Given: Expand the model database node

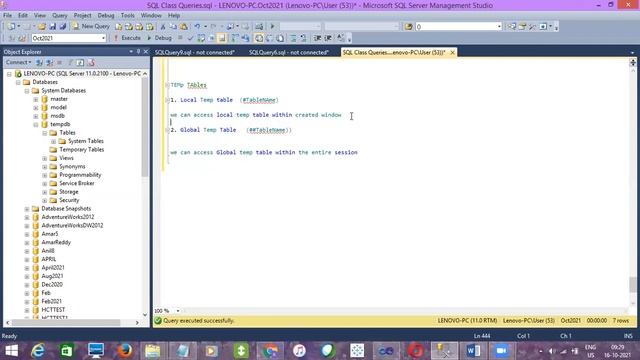Looking at the screenshot, I should [36, 108].
